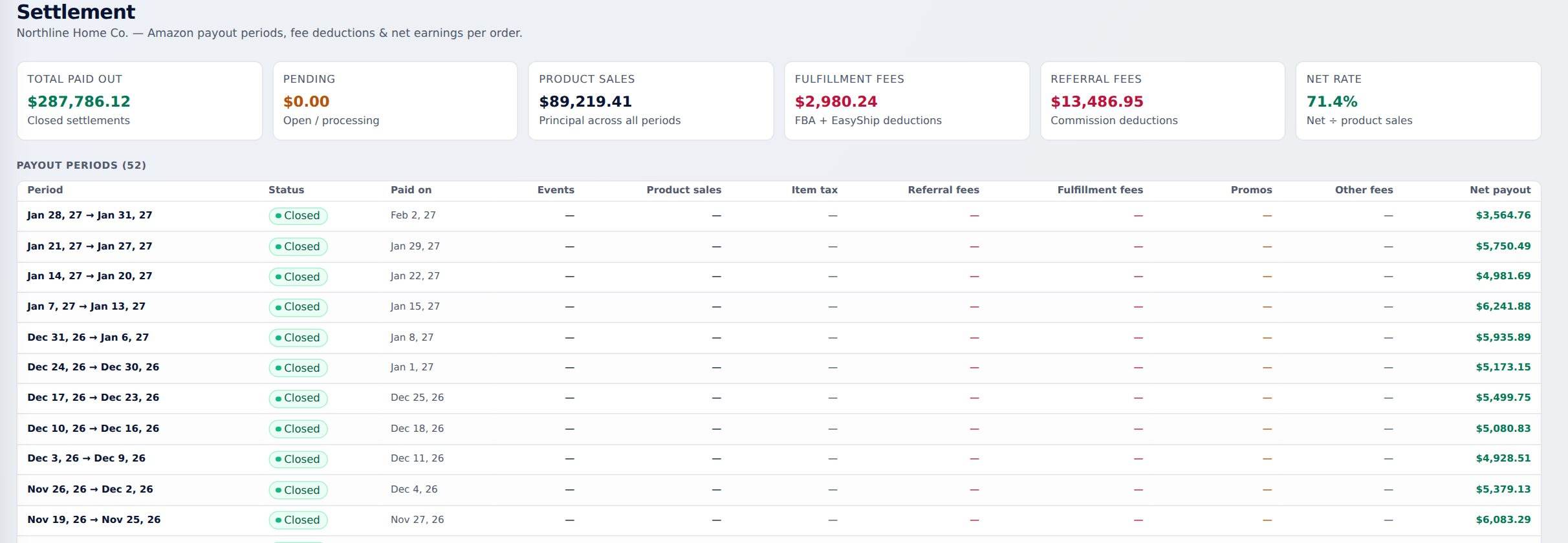Click the Settlement page heading

point(76,12)
